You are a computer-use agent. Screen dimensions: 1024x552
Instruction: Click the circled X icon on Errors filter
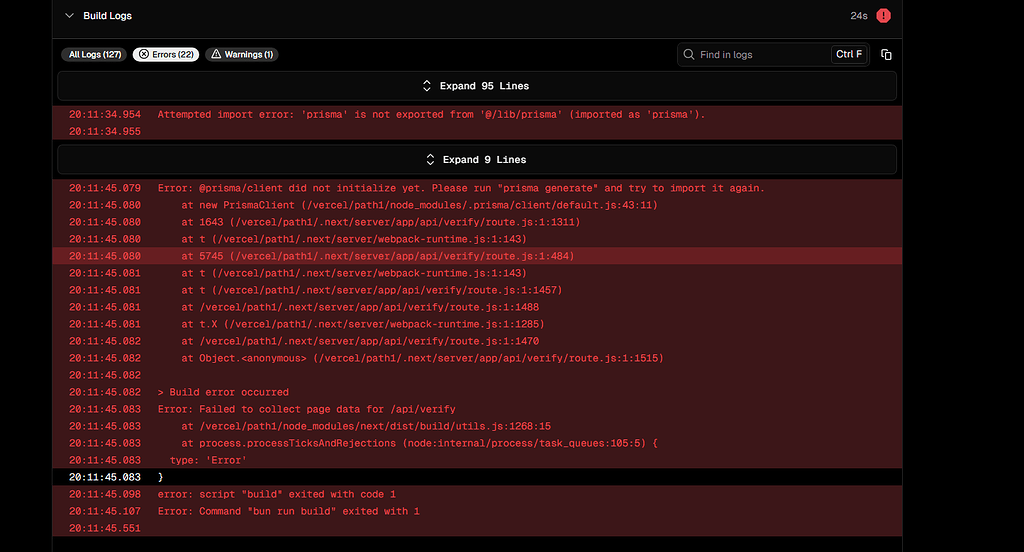click(144, 54)
